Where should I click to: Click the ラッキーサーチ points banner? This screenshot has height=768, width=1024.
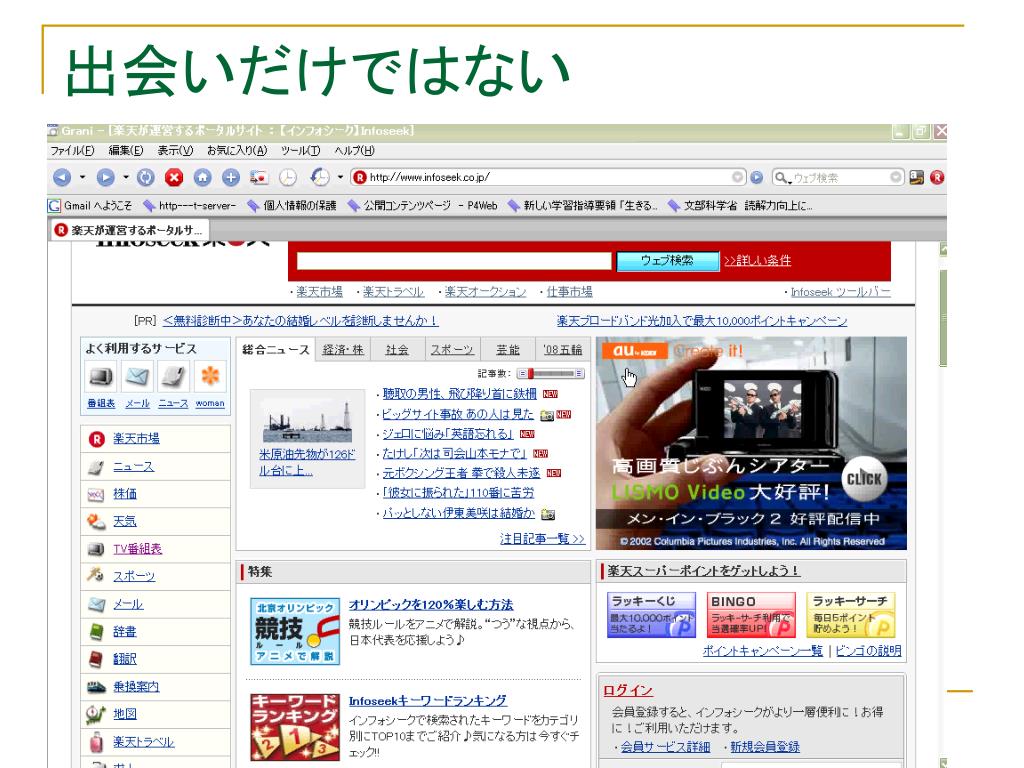click(x=851, y=615)
